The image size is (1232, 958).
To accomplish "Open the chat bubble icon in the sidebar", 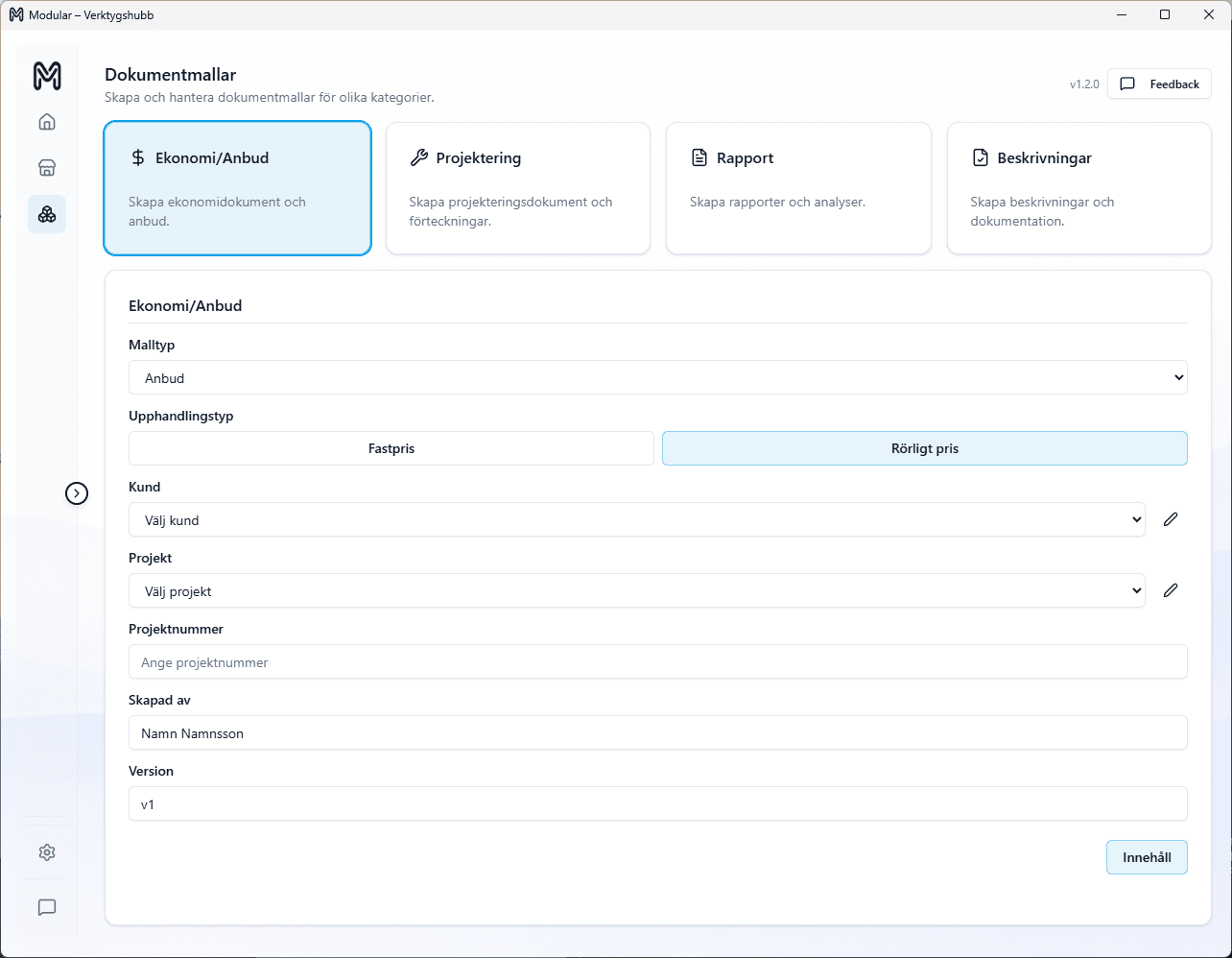I will tap(47, 907).
